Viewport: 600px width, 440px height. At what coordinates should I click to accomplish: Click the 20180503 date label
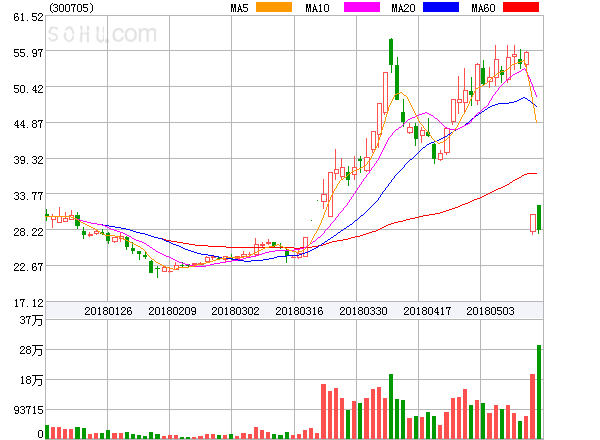490,311
